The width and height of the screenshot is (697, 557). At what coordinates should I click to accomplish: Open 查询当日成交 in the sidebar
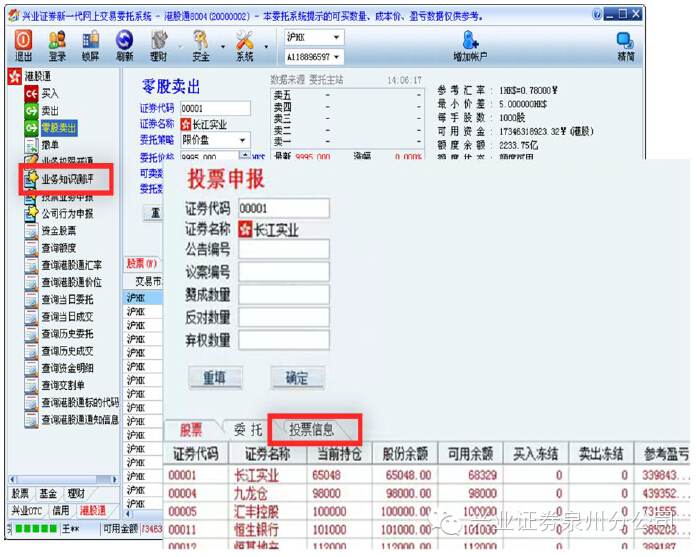[68, 317]
